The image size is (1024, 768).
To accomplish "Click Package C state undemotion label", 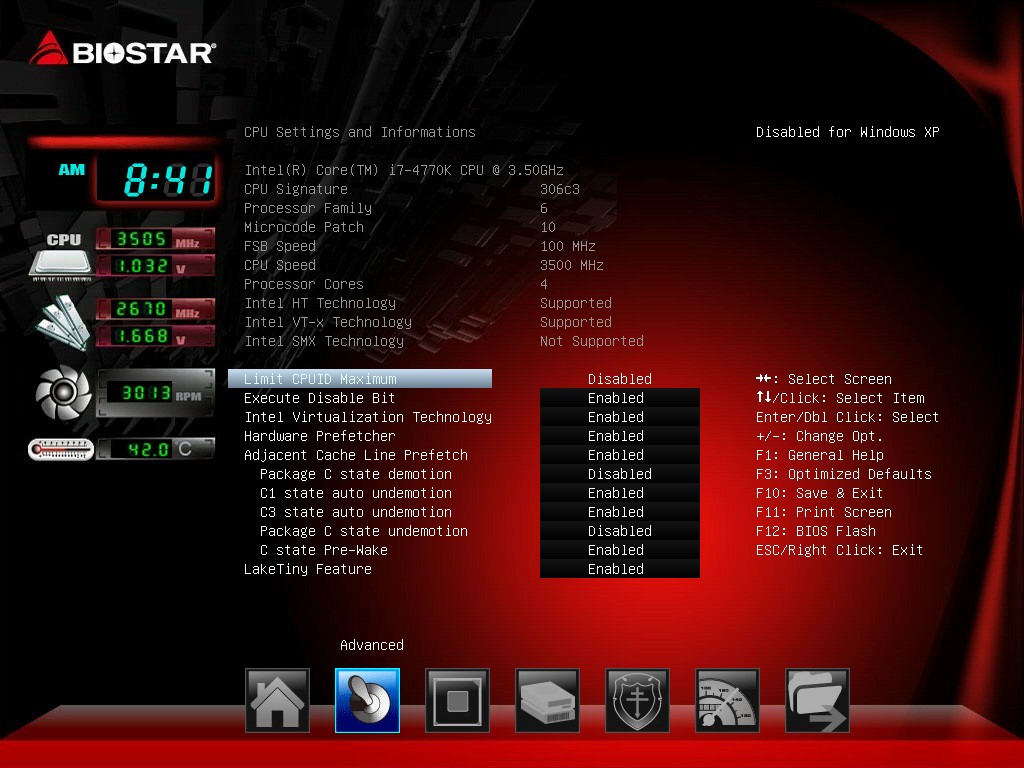I will point(364,532).
